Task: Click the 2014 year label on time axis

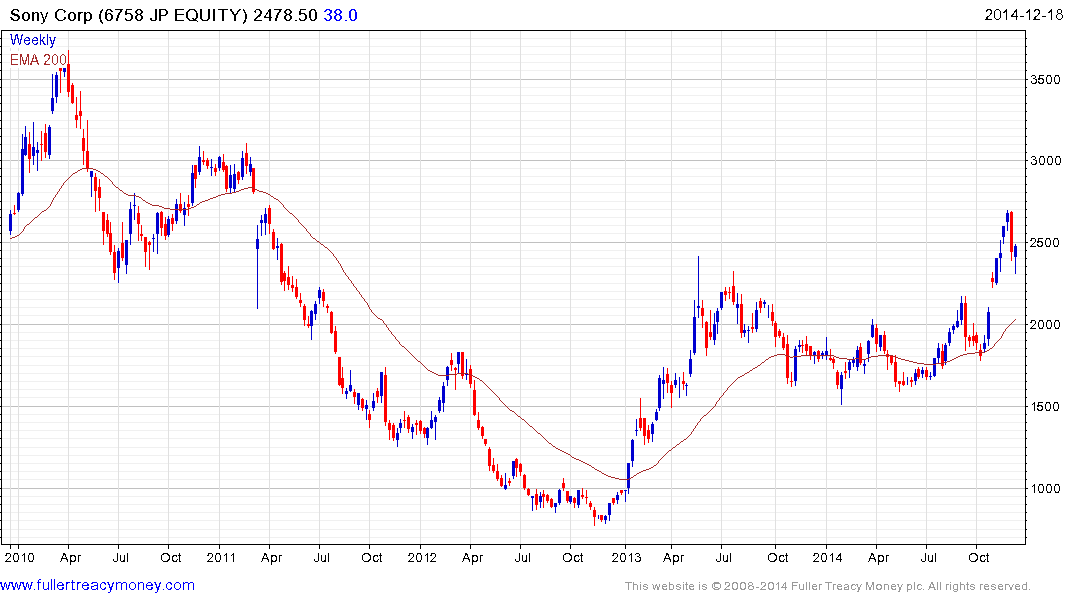Action: [828, 557]
